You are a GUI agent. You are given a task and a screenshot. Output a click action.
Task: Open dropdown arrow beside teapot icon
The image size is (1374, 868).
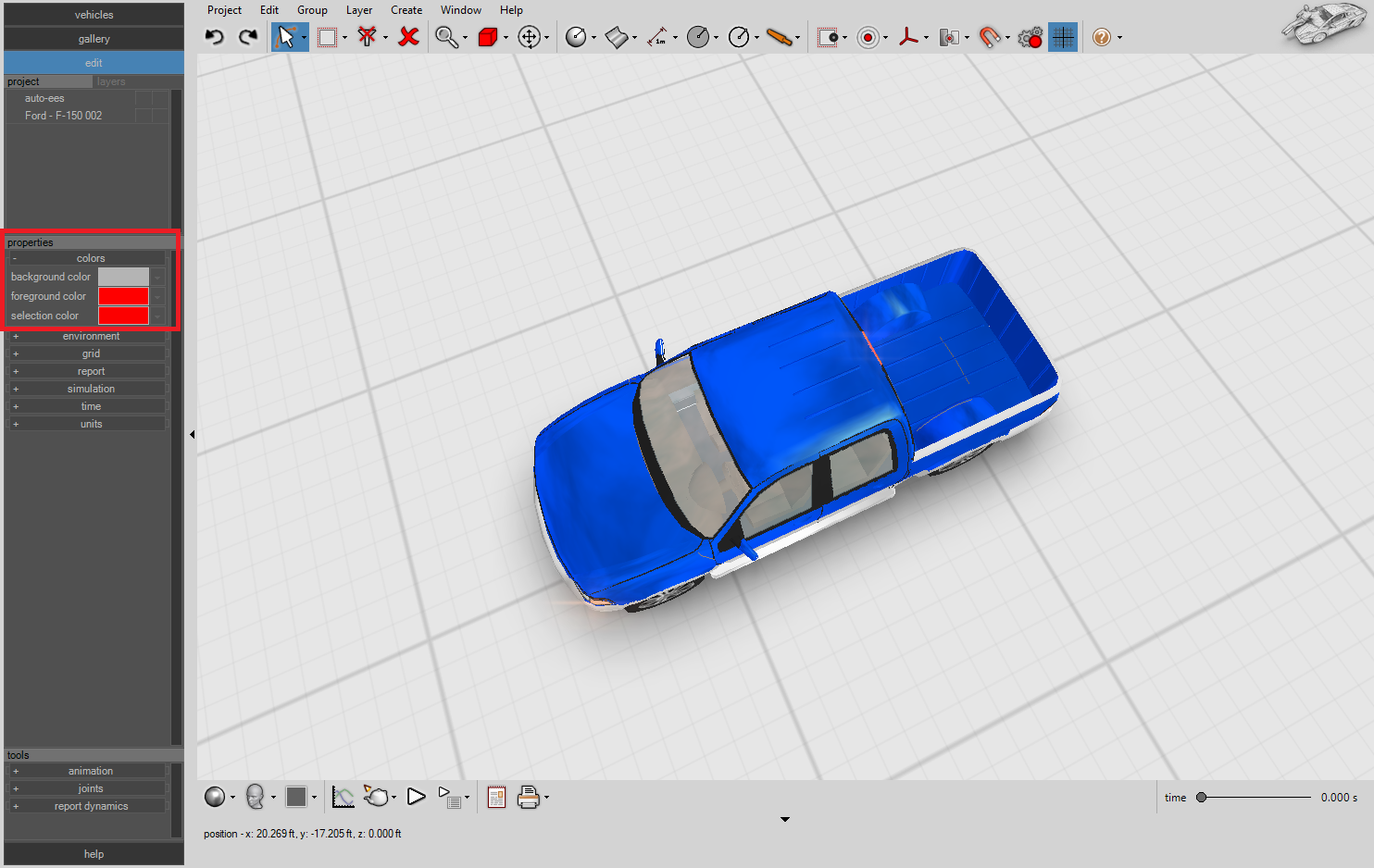pyautogui.click(x=394, y=798)
